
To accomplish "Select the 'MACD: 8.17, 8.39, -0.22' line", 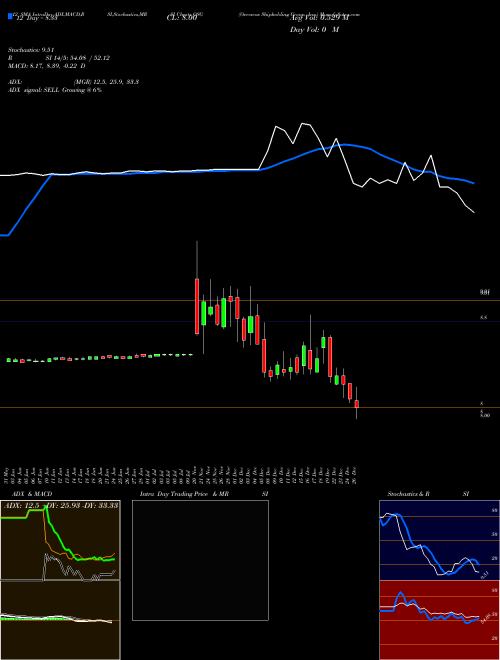I will click(x=46, y=66).
